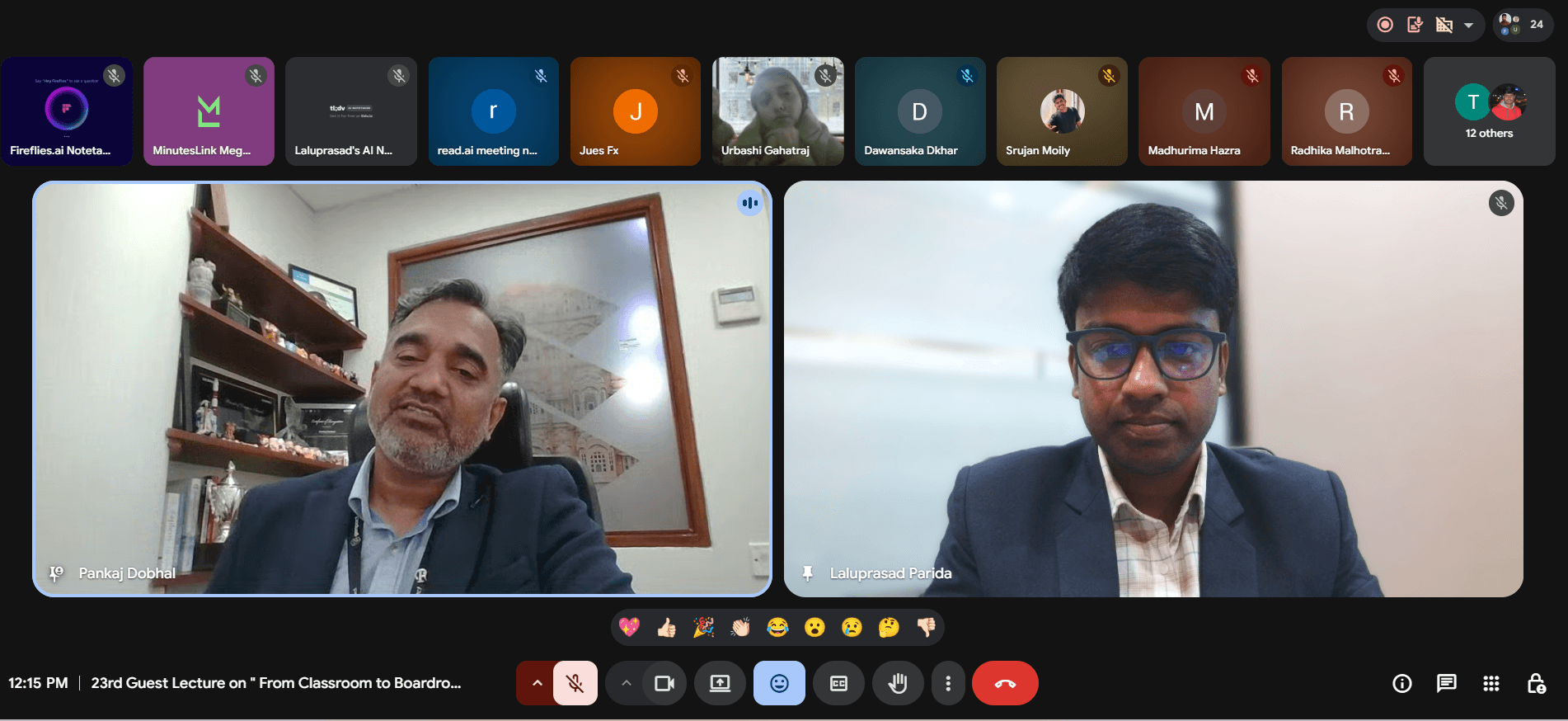The height and width of the screenshot is (721, 1568).
Task: Show all 24 participants list
Action: click(1523, 25)
